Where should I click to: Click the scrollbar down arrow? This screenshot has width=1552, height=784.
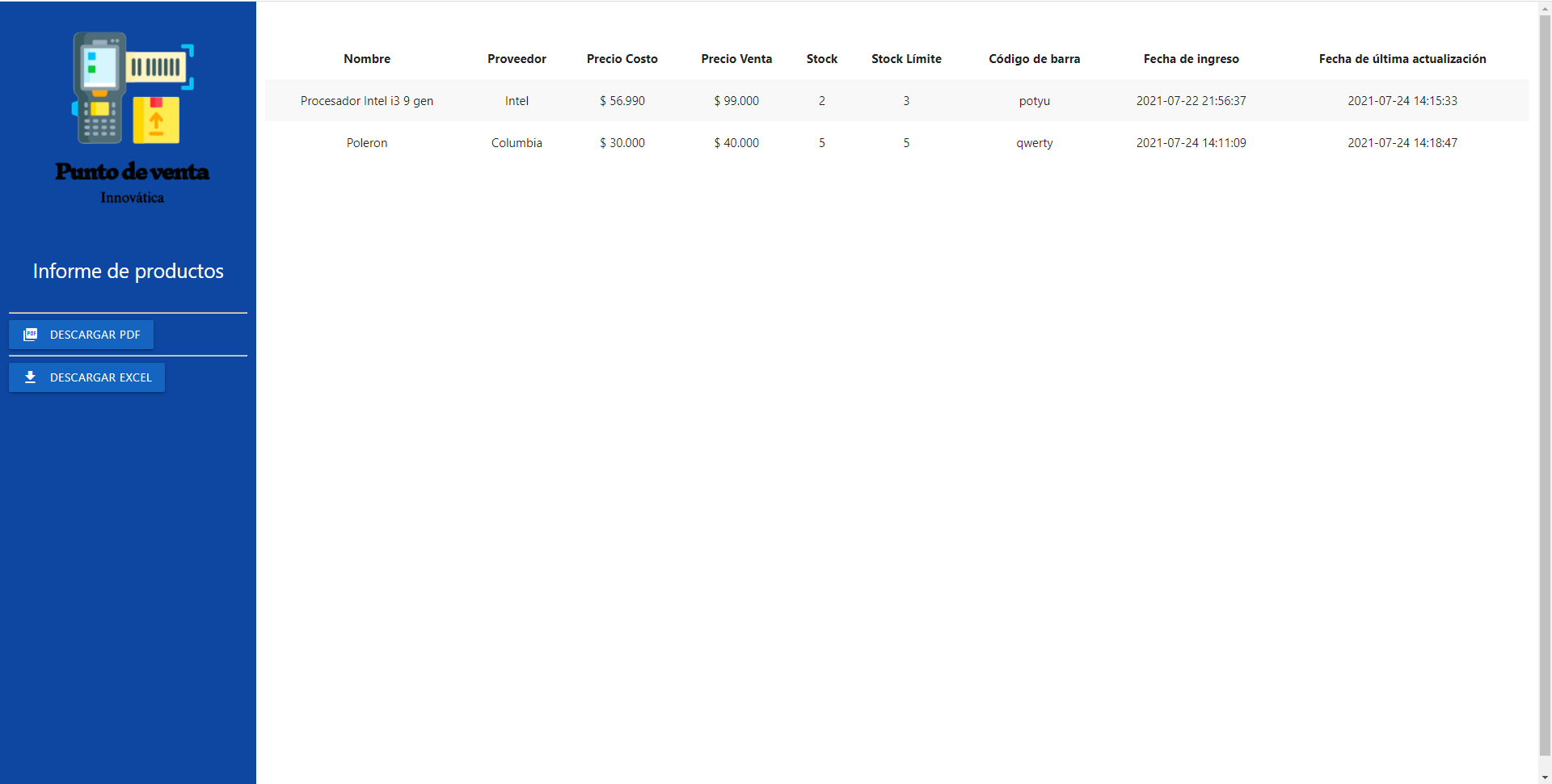1545,778
